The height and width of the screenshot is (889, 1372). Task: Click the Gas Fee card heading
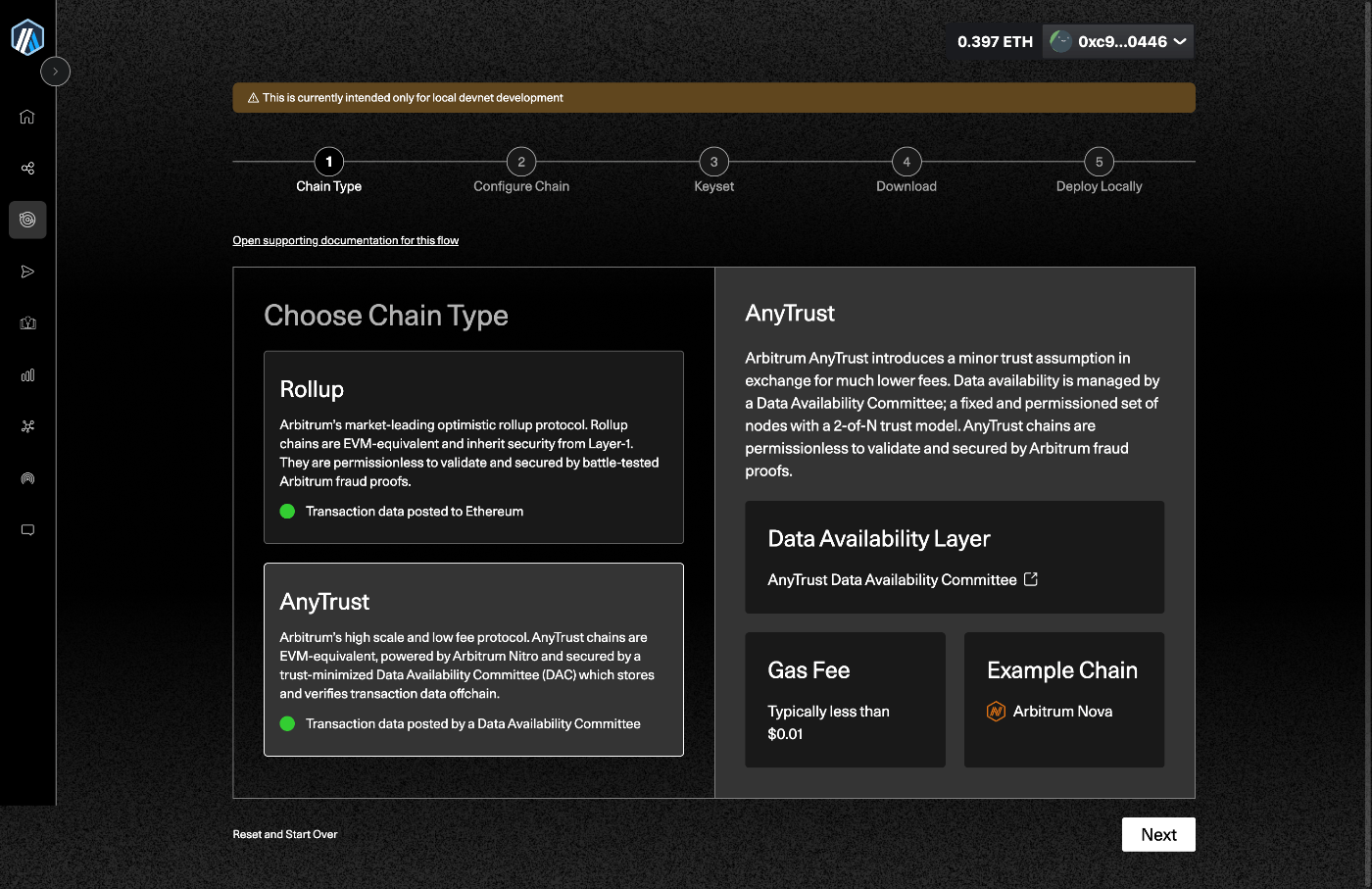[808, 670]
